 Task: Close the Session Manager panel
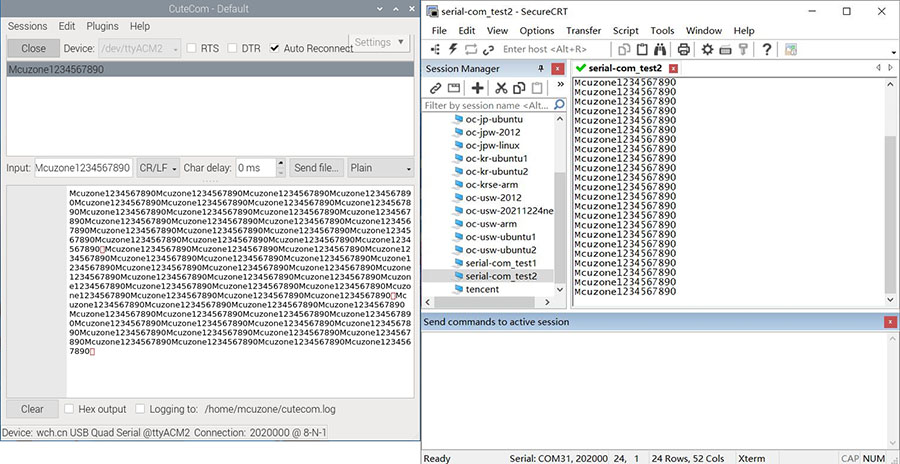click(557, 69)
